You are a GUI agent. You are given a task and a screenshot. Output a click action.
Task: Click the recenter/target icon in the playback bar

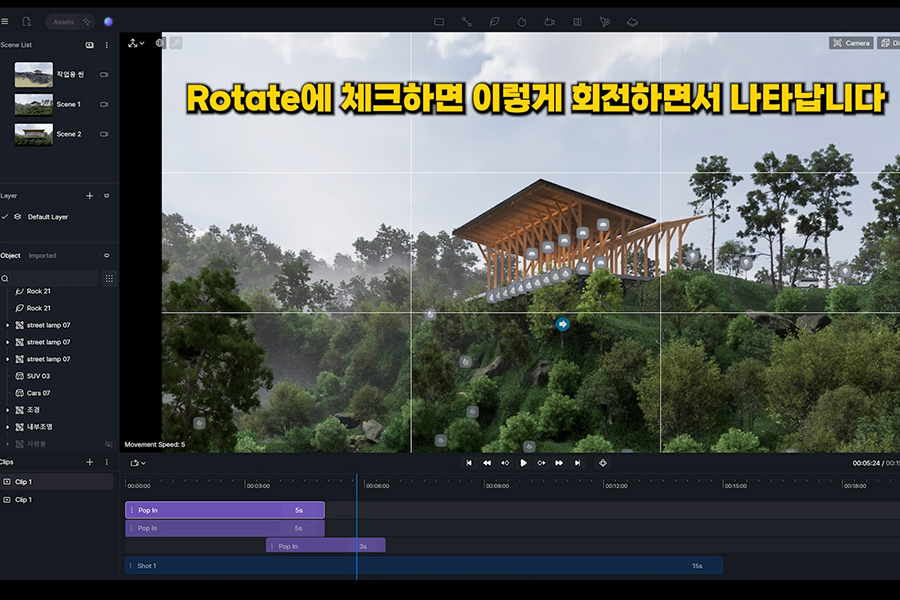pyautogui.click(x=603, y=463)
